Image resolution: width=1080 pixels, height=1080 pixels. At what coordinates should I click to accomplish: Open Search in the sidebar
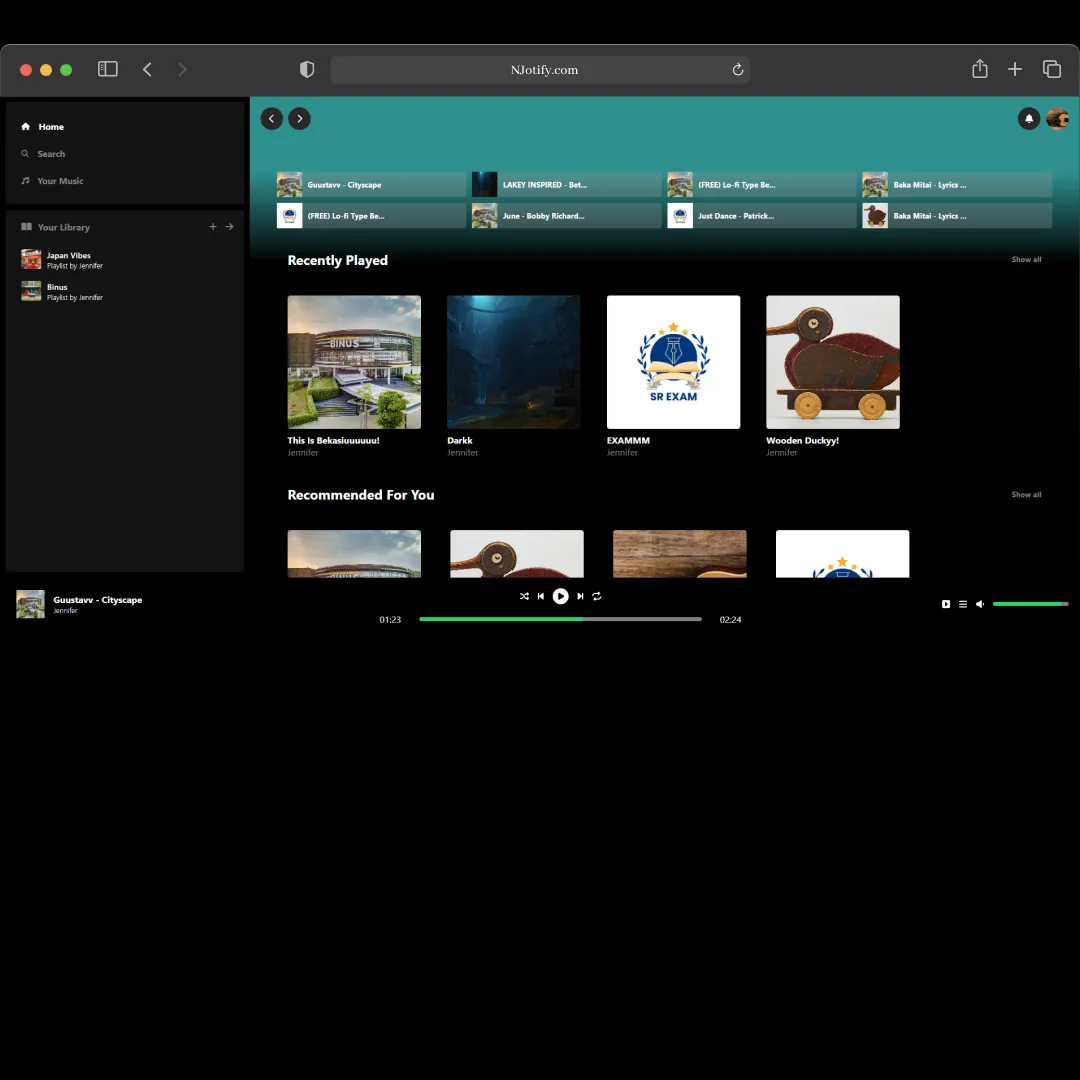pos(43,154)
